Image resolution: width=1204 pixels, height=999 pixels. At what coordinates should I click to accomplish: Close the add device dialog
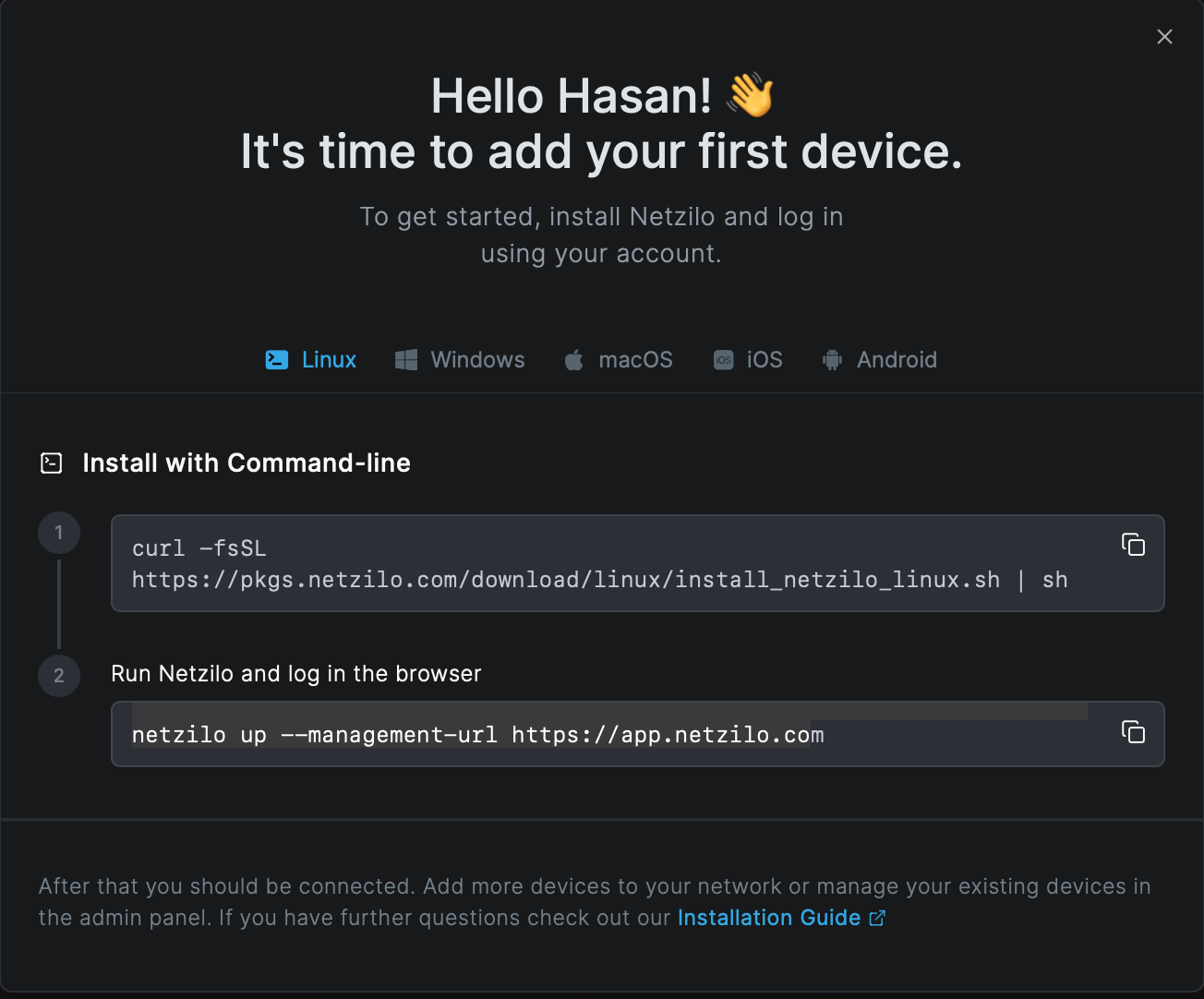(x=1165, y=36)
